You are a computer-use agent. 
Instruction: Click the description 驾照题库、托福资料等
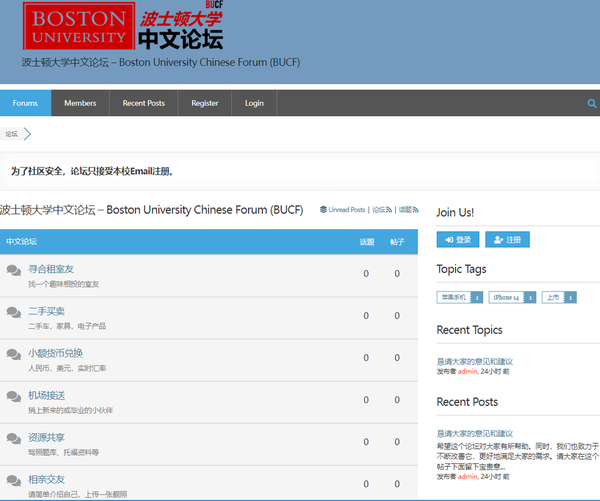[x=64, y=452]
